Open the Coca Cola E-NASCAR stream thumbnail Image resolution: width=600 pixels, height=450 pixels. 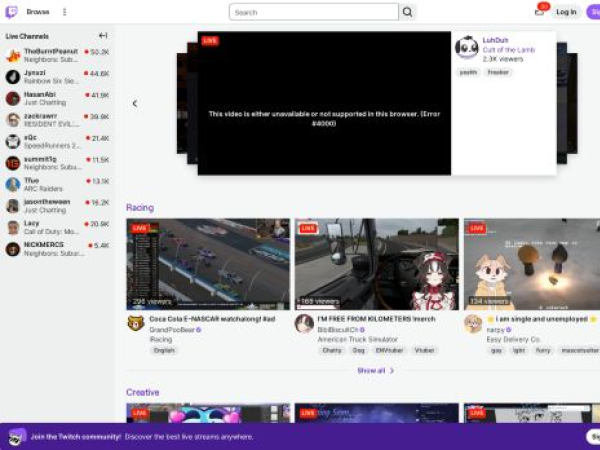(x=208, y=264)
